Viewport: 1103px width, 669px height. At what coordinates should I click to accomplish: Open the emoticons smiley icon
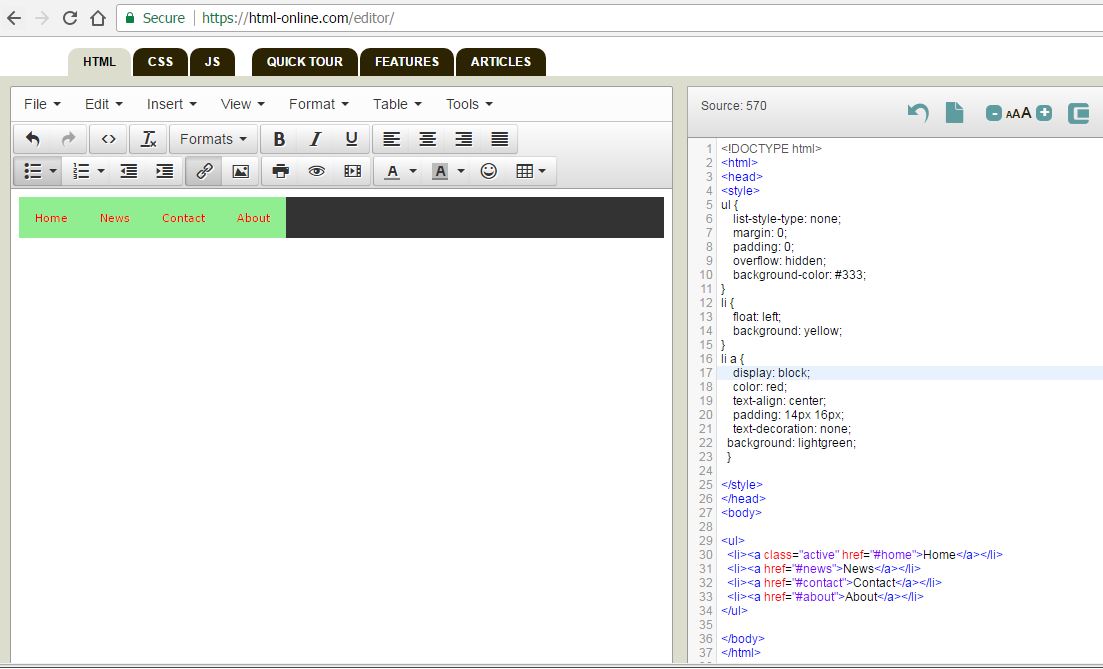pos(488,171)
